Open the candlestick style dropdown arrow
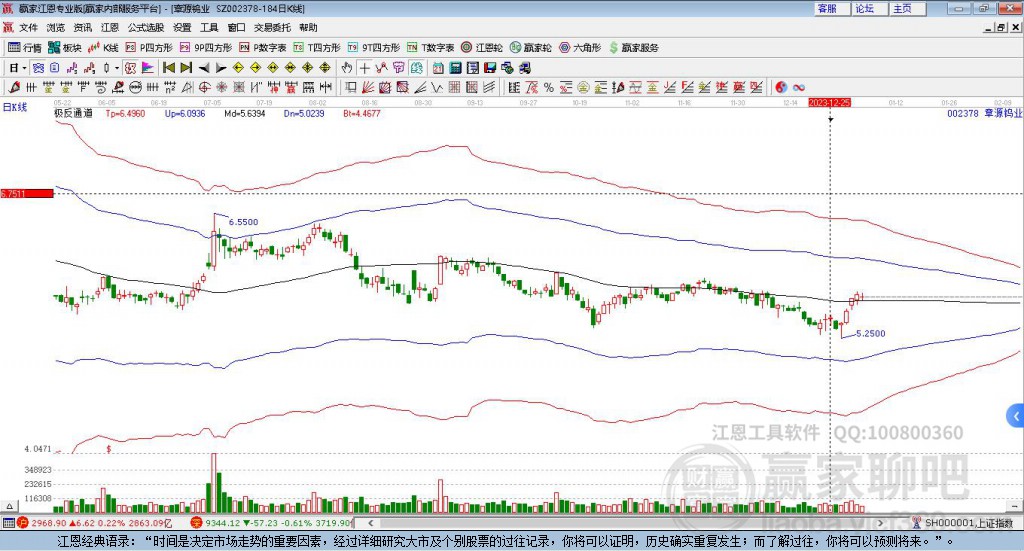Screen dimensions: 1024x551 (x=116, y=68)
